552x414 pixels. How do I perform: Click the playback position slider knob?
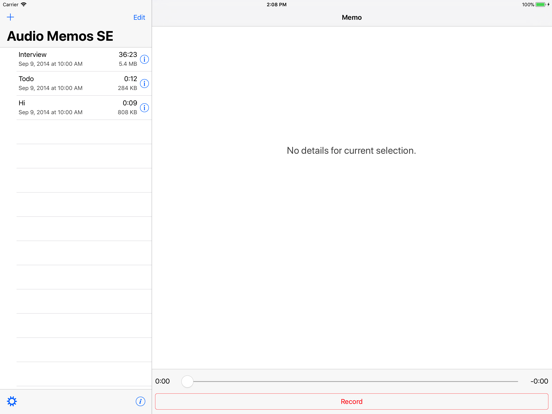click(187, 381)
